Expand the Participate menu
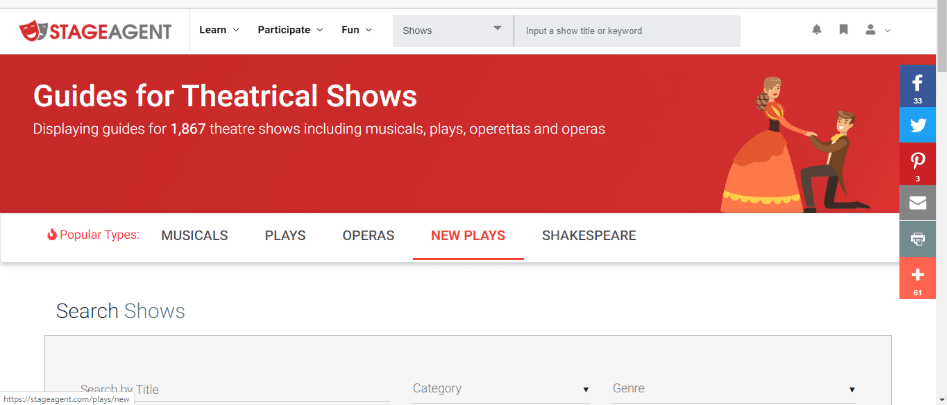The image size is (947, 405). click(x=291, y=30)
